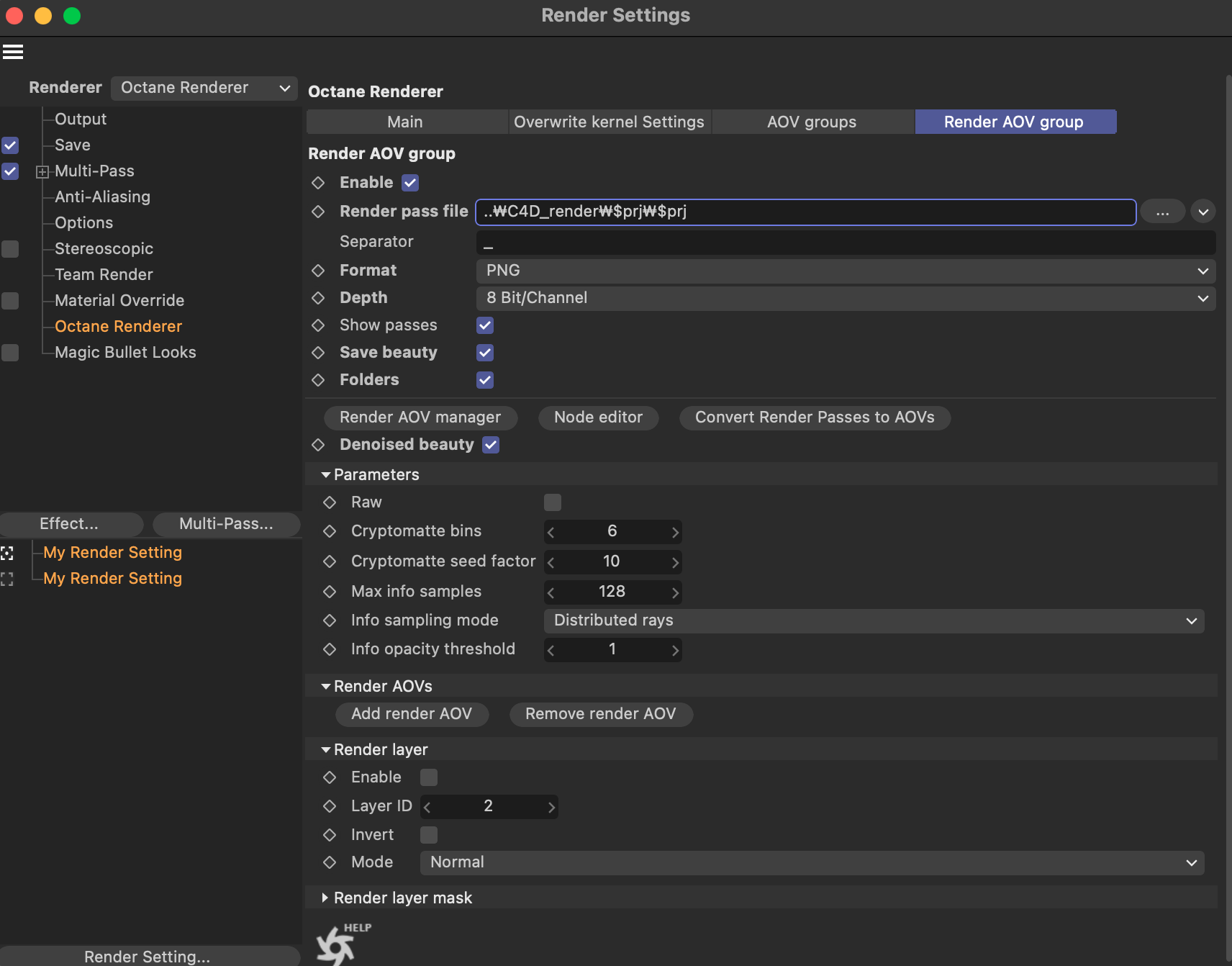
Task: Click keyframe diamond beside Render pass file
Action: (318, 212)
